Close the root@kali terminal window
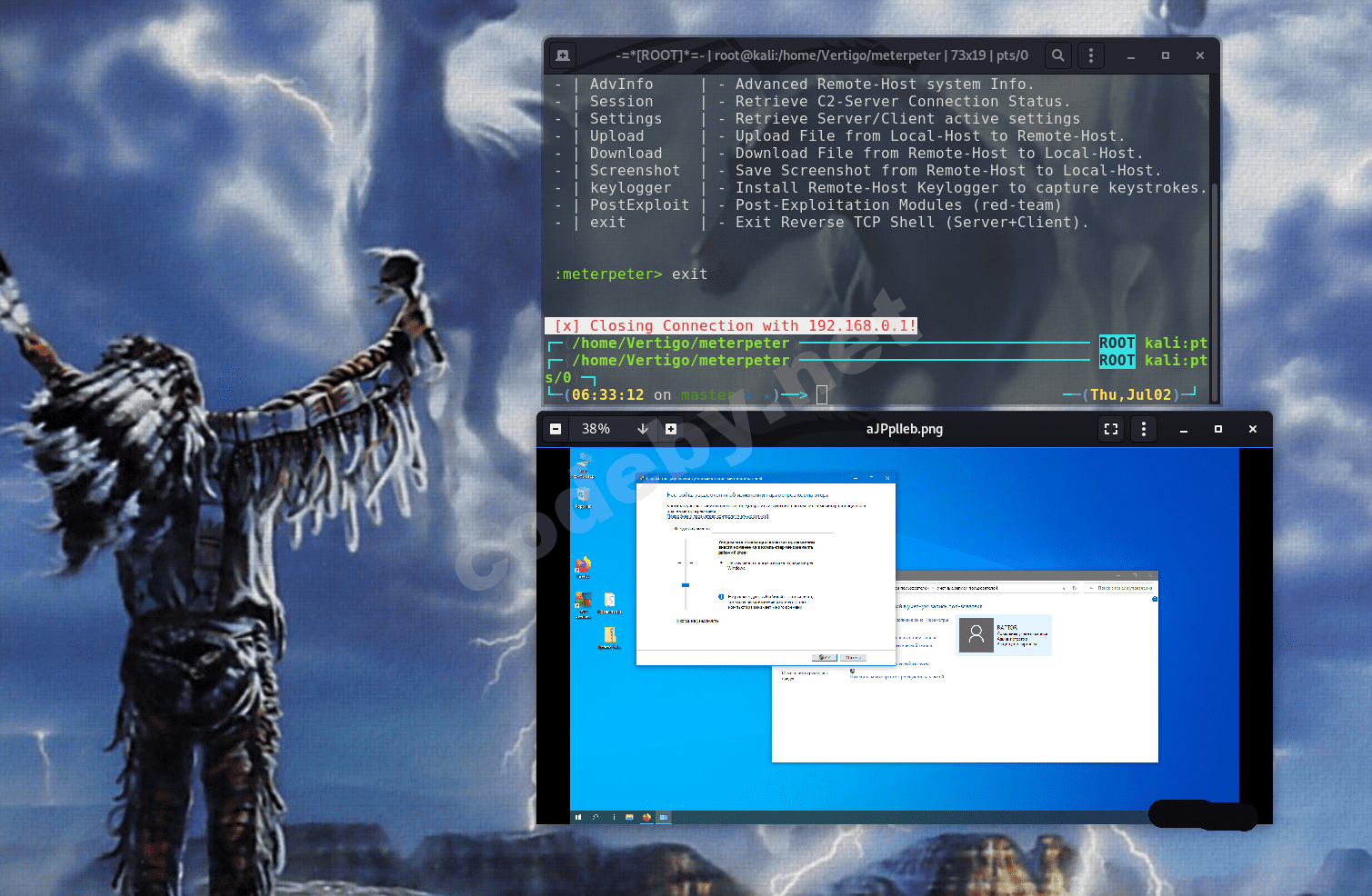The width and height of the screenshot is (1372, 896). pos(1200,55)
